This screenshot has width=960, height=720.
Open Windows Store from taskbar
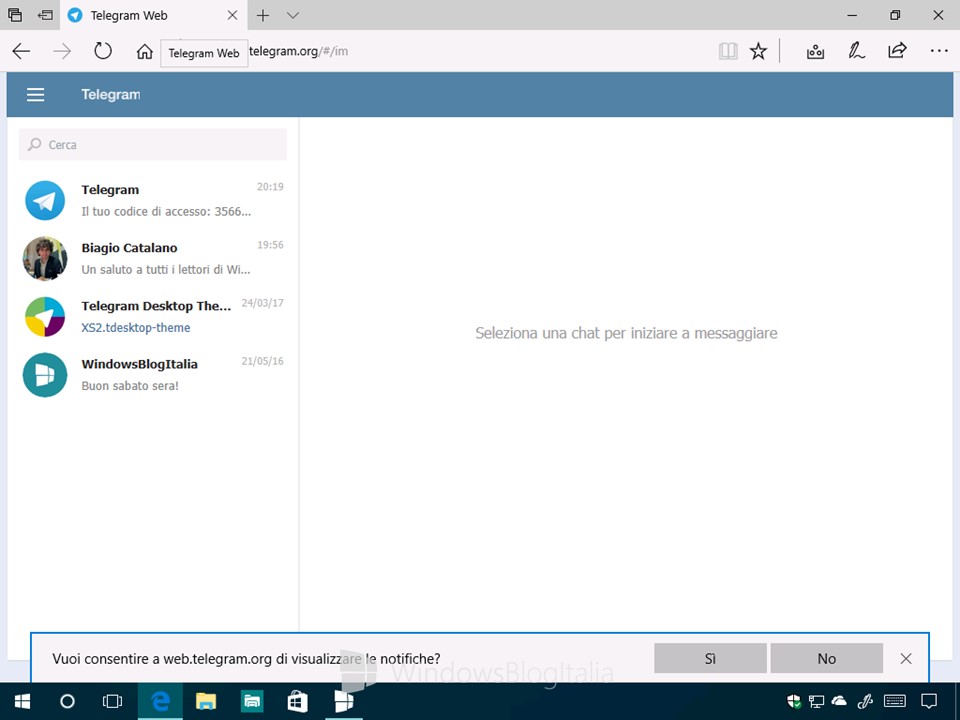[x=298, y=701]
